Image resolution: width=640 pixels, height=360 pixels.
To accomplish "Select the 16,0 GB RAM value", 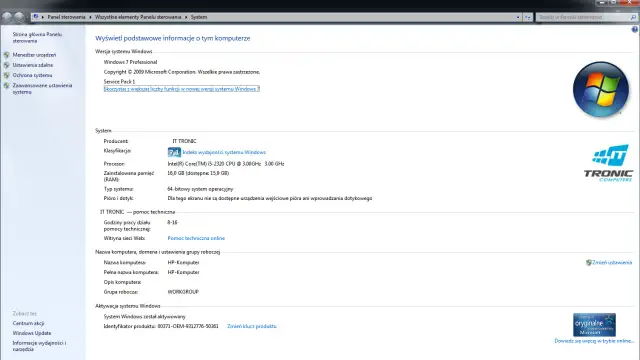I will coord(198,173).
